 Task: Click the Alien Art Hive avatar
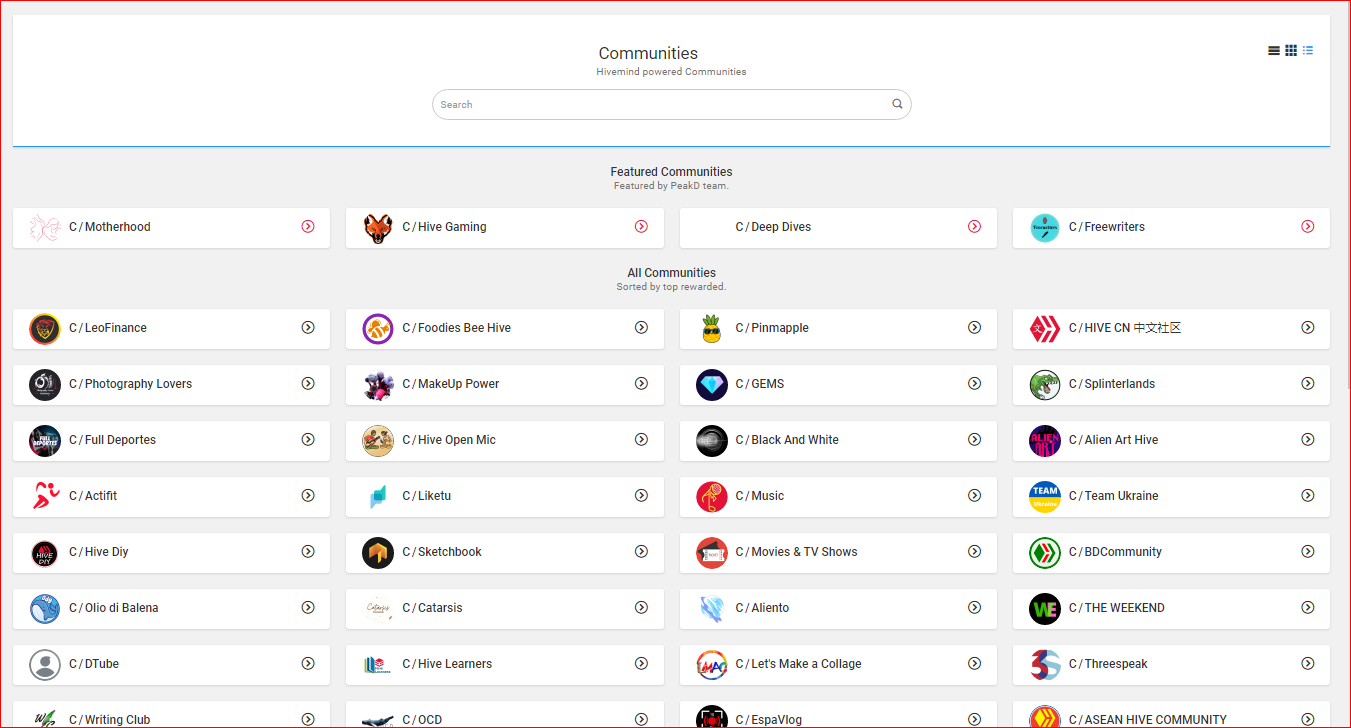[x=1045, y=441]
